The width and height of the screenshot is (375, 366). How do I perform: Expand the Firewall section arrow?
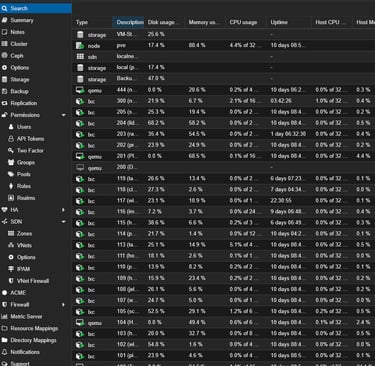[63, 304]
